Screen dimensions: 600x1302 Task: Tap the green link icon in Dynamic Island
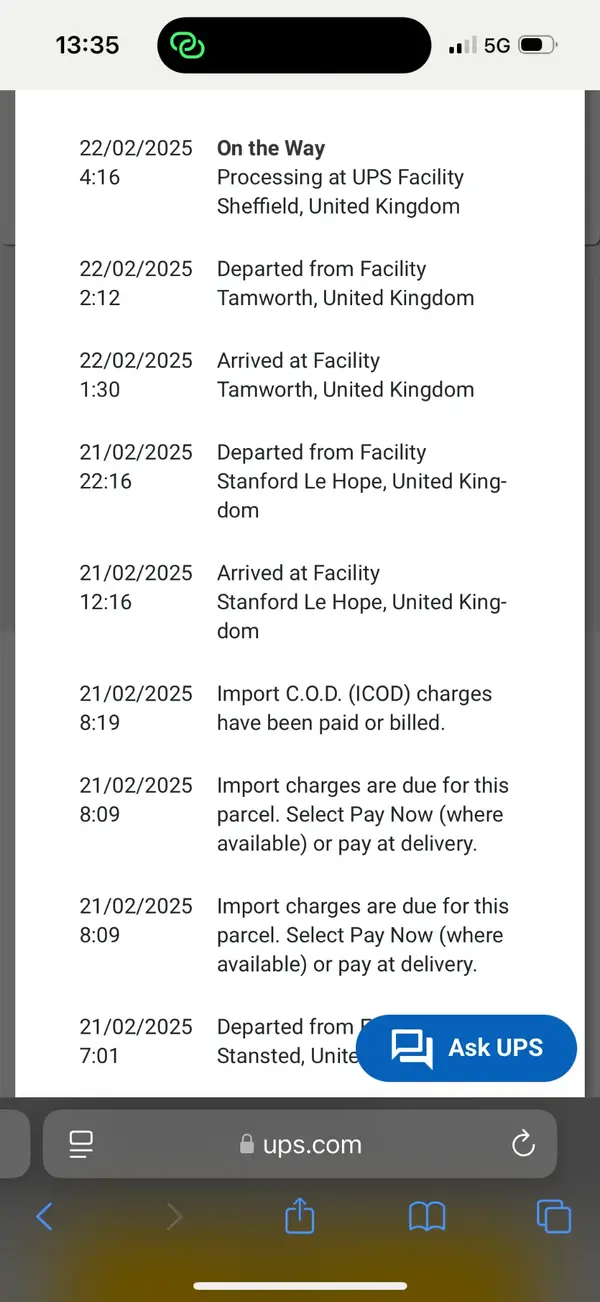click(x=186, y=45)
